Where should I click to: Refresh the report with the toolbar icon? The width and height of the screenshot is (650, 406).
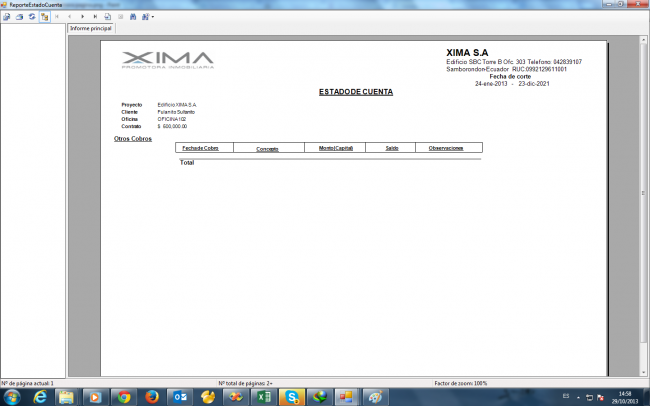32,17
